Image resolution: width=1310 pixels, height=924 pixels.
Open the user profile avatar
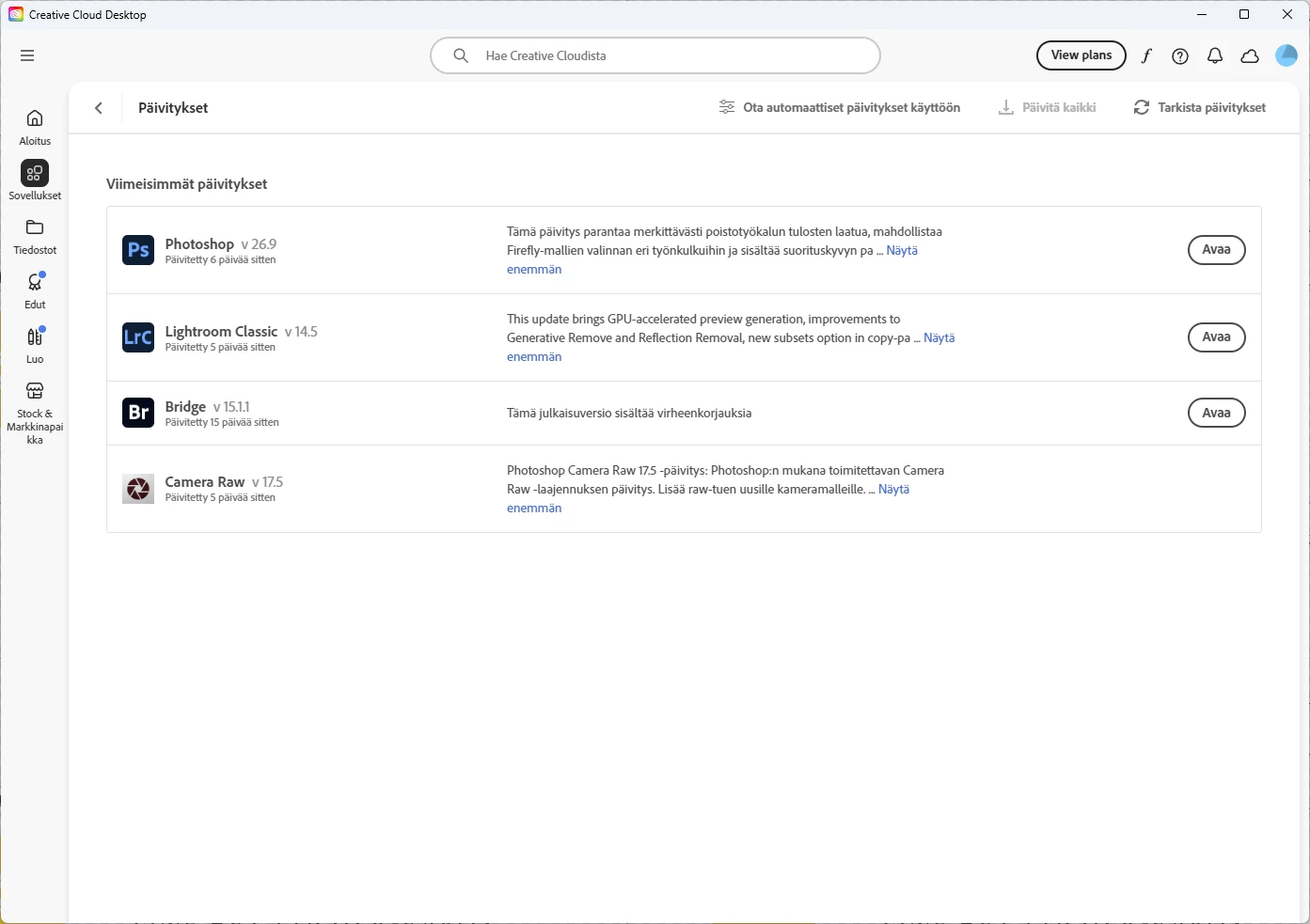pos(1286,55)
